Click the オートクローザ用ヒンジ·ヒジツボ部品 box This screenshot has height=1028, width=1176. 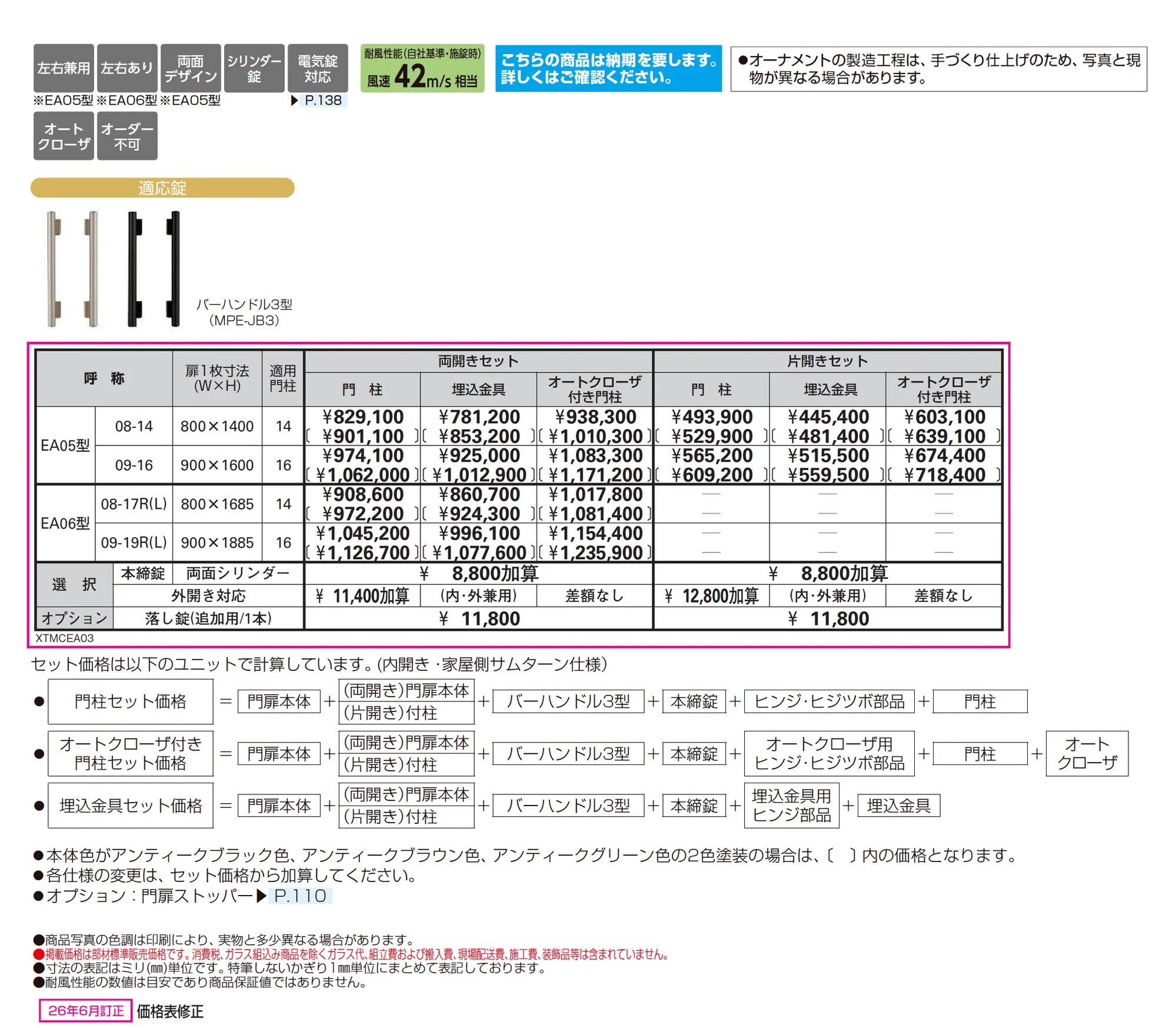(829, 754)
